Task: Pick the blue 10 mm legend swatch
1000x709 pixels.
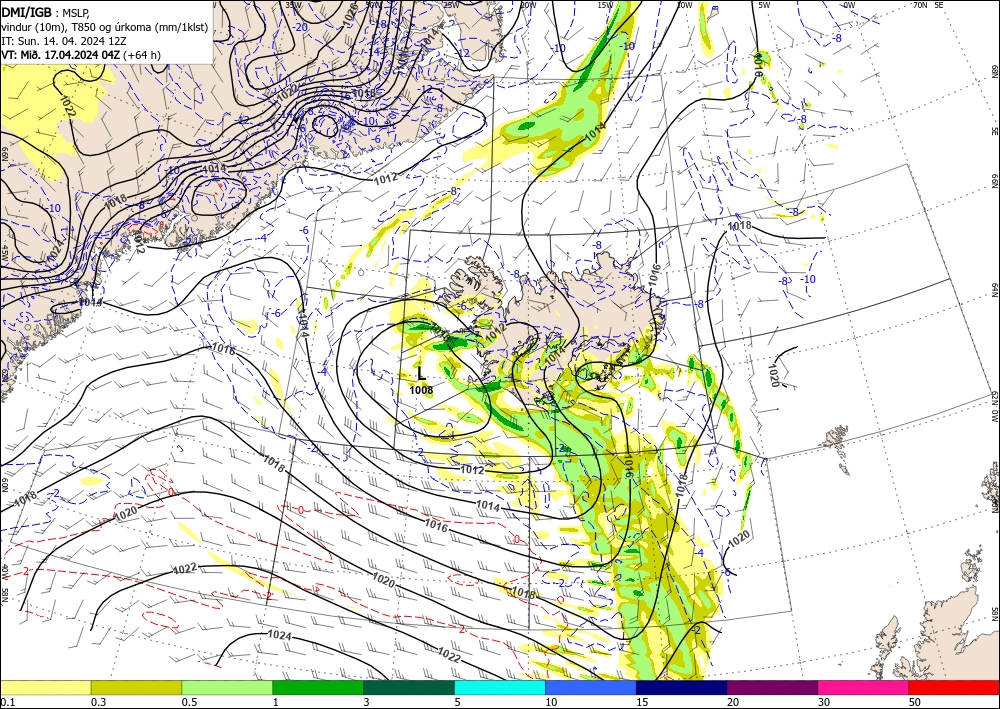Action: pos(591,687)
